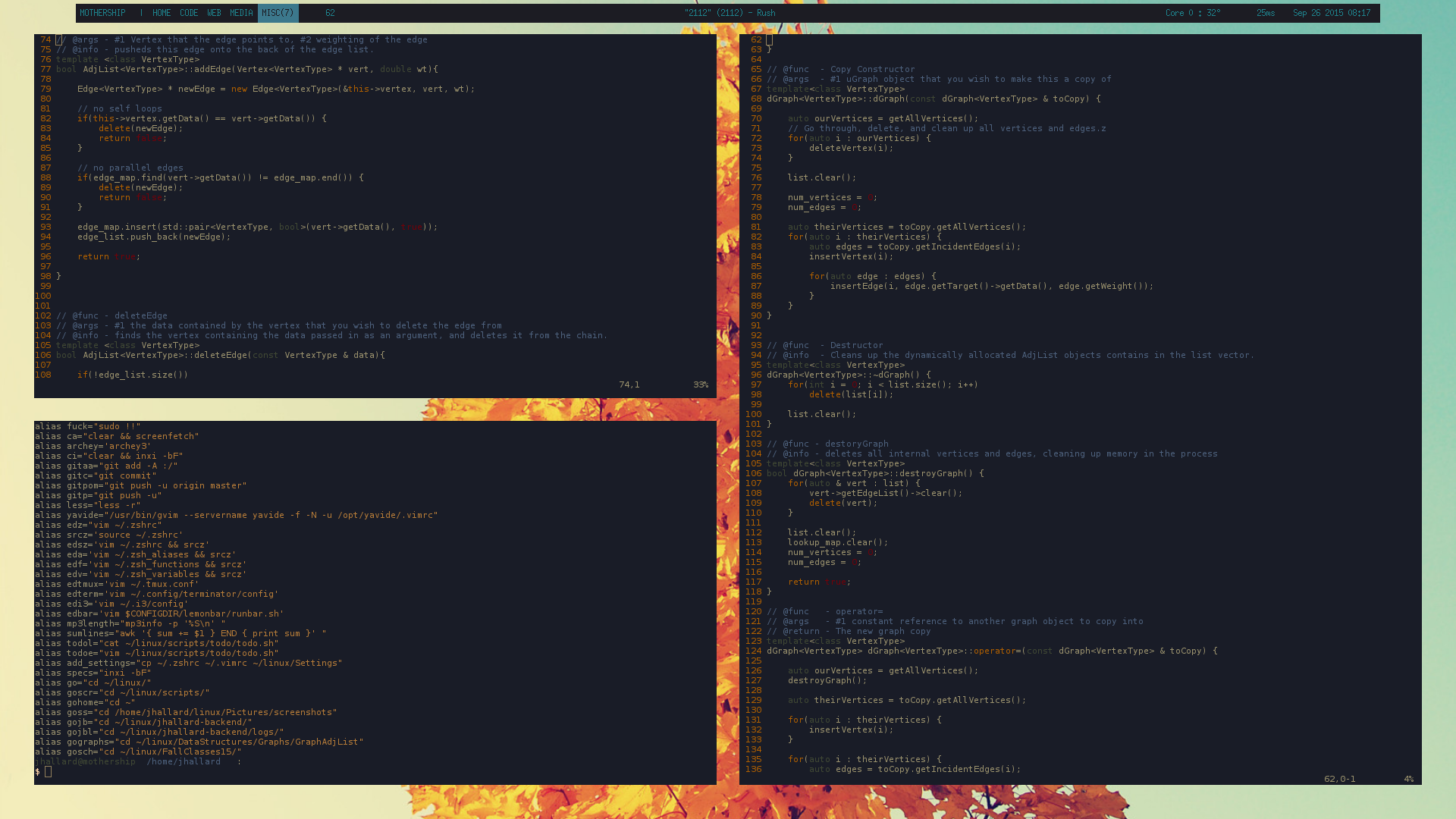Switch to the CODE workspace
Image resolution: width=1456 pixels, height=819 pixels.
point(189,13)
